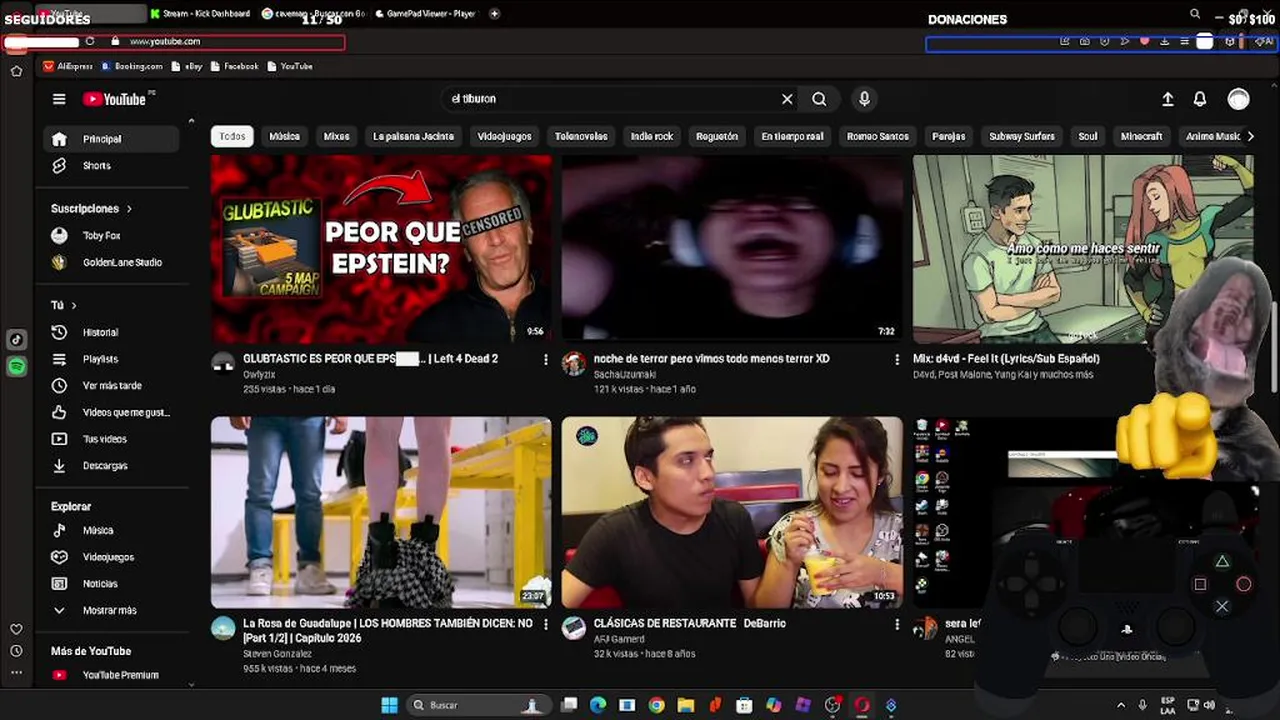1280x720 pixels.
Task: Open the AliExpress bookmark
Action: pos(67,66)
